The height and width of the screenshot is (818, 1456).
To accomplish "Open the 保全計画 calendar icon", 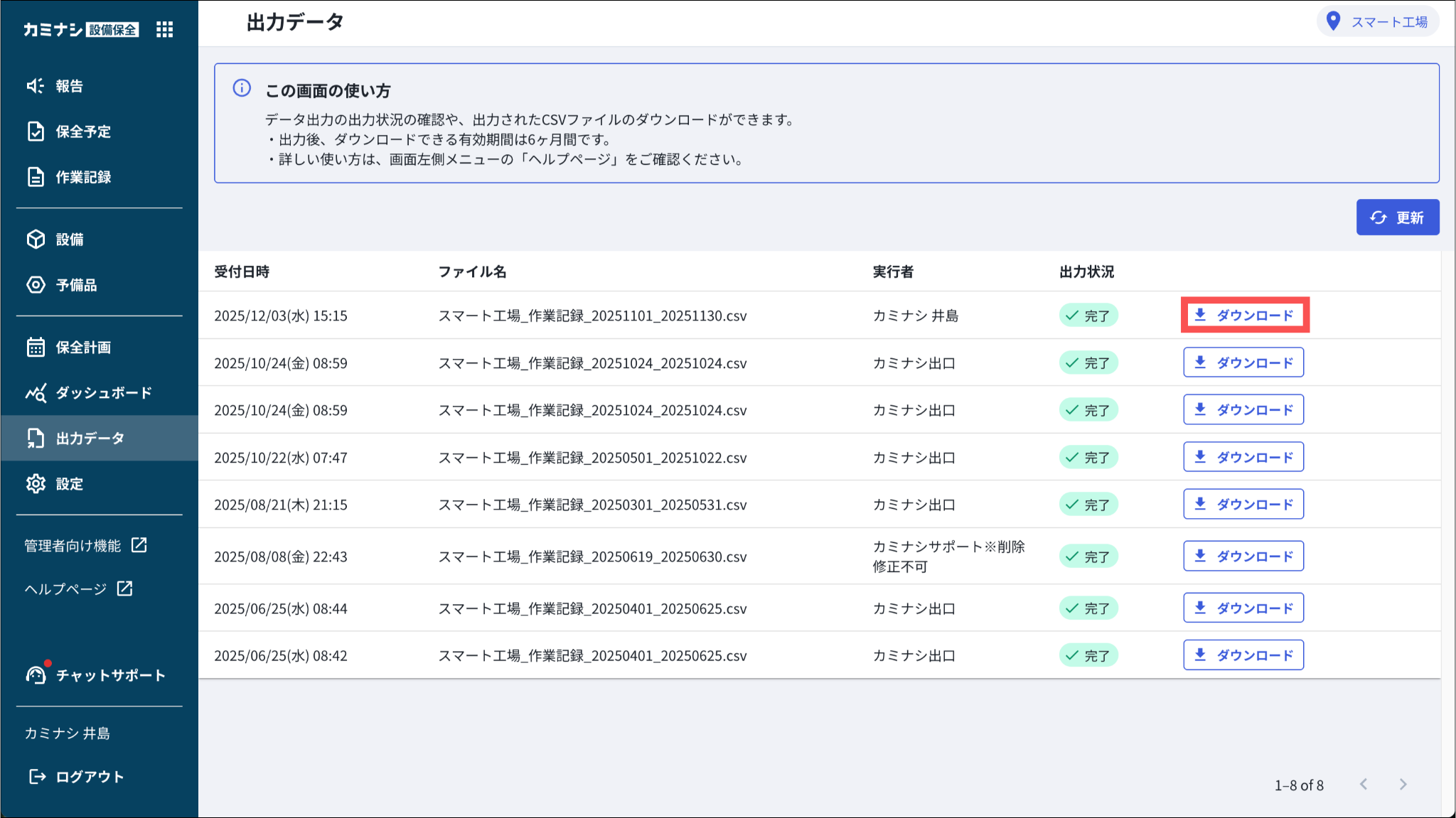I will click(x=36, y=348).
